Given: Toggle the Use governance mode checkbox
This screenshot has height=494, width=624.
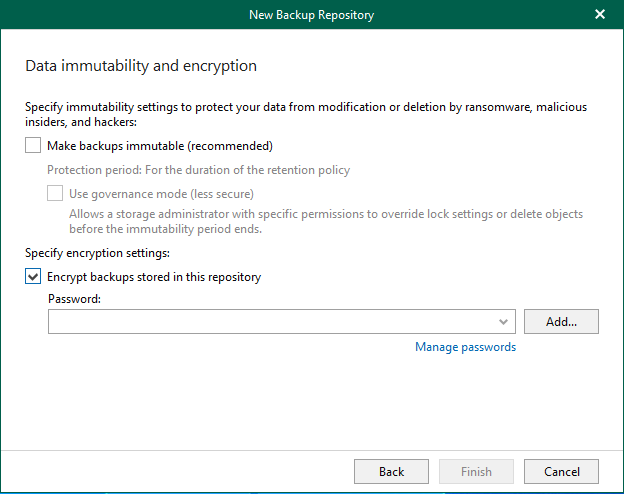Looking at the screenshot, I should tap(55, 193).
